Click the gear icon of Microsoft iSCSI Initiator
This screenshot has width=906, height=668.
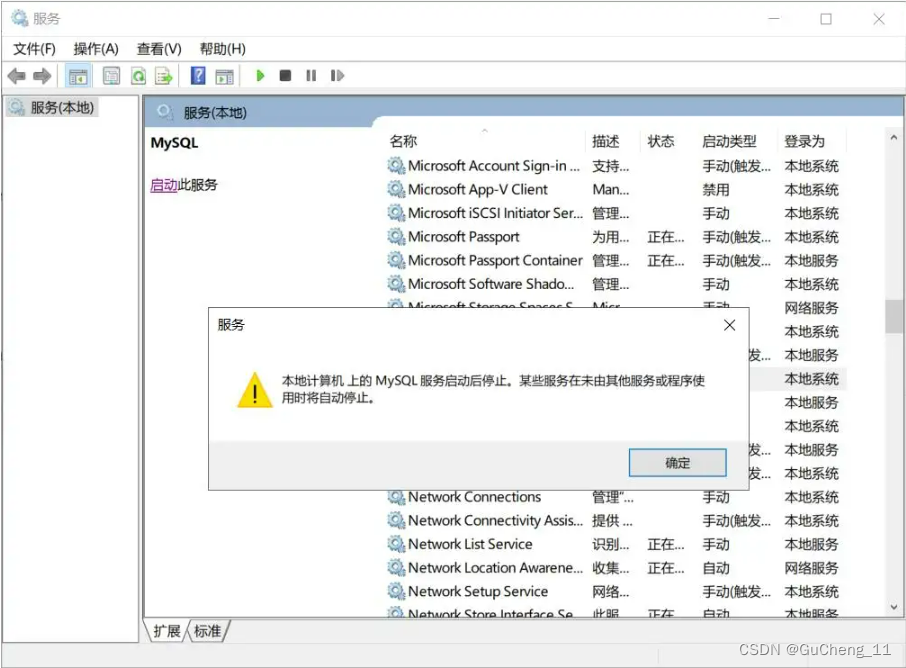point(396,213)
